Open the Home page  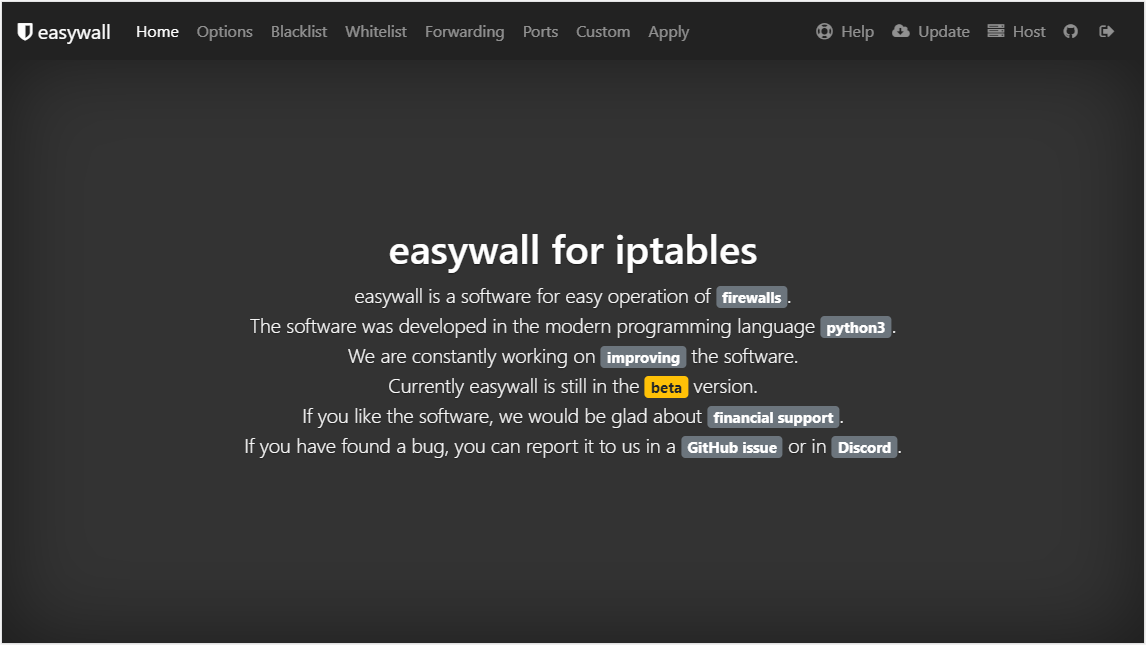click(157, 31)
